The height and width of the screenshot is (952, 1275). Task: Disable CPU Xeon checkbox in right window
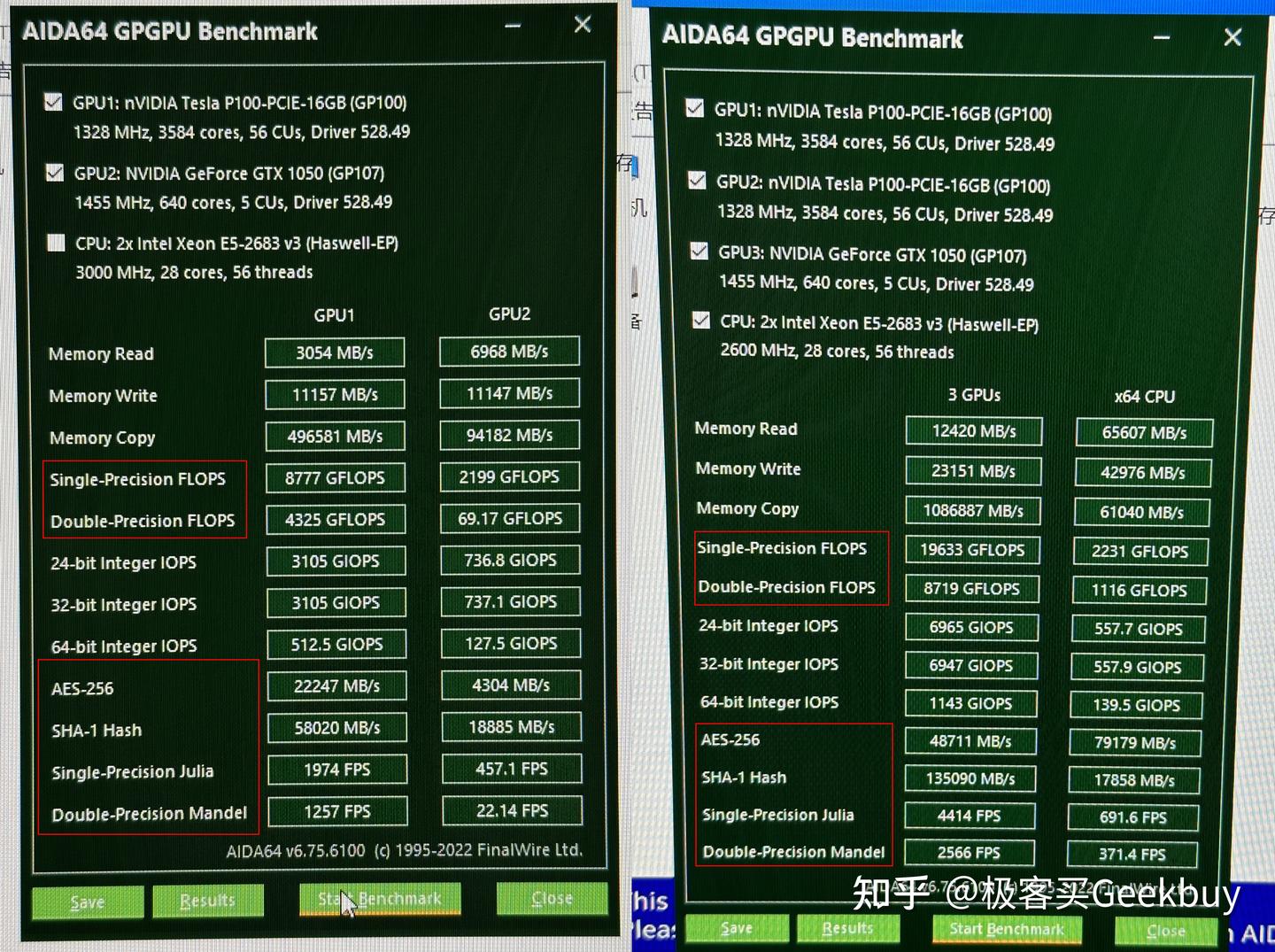coord(700,321)
